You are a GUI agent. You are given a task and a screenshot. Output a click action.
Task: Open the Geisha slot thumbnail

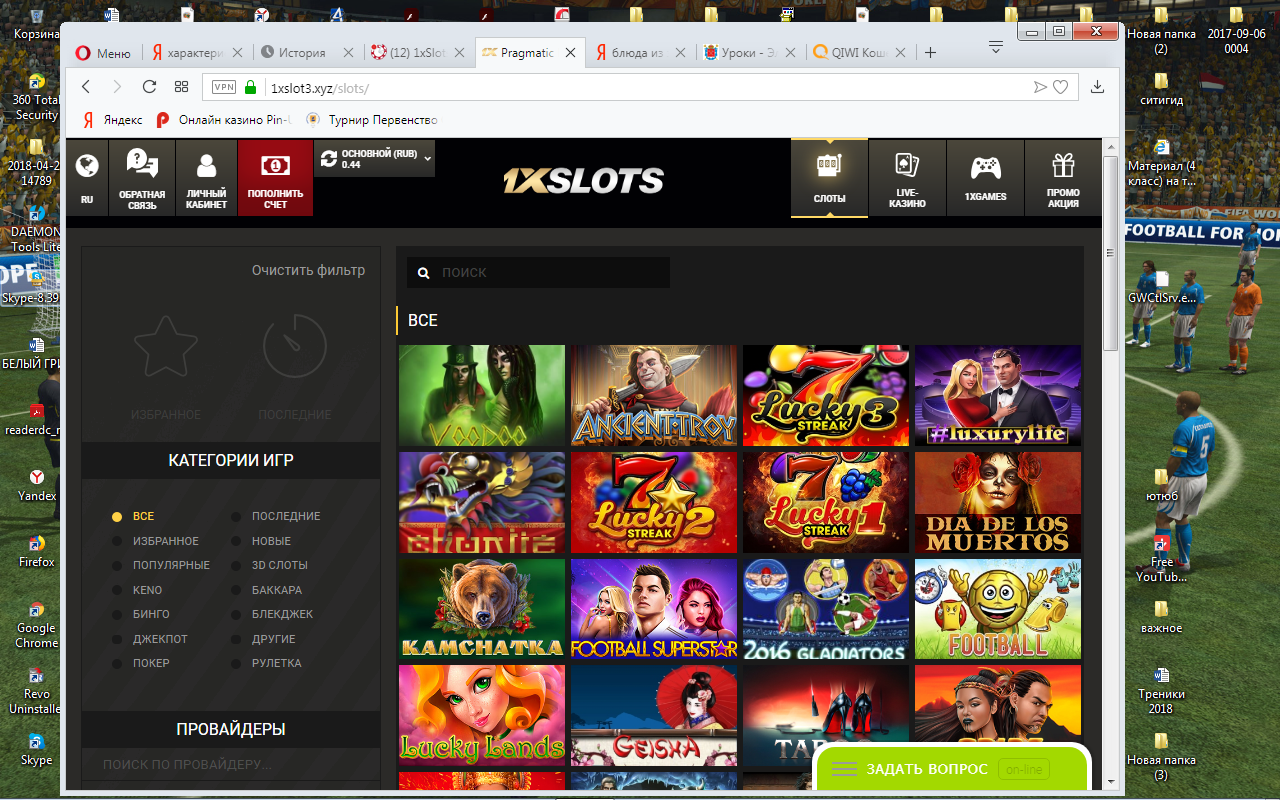(x=654, y=716)
